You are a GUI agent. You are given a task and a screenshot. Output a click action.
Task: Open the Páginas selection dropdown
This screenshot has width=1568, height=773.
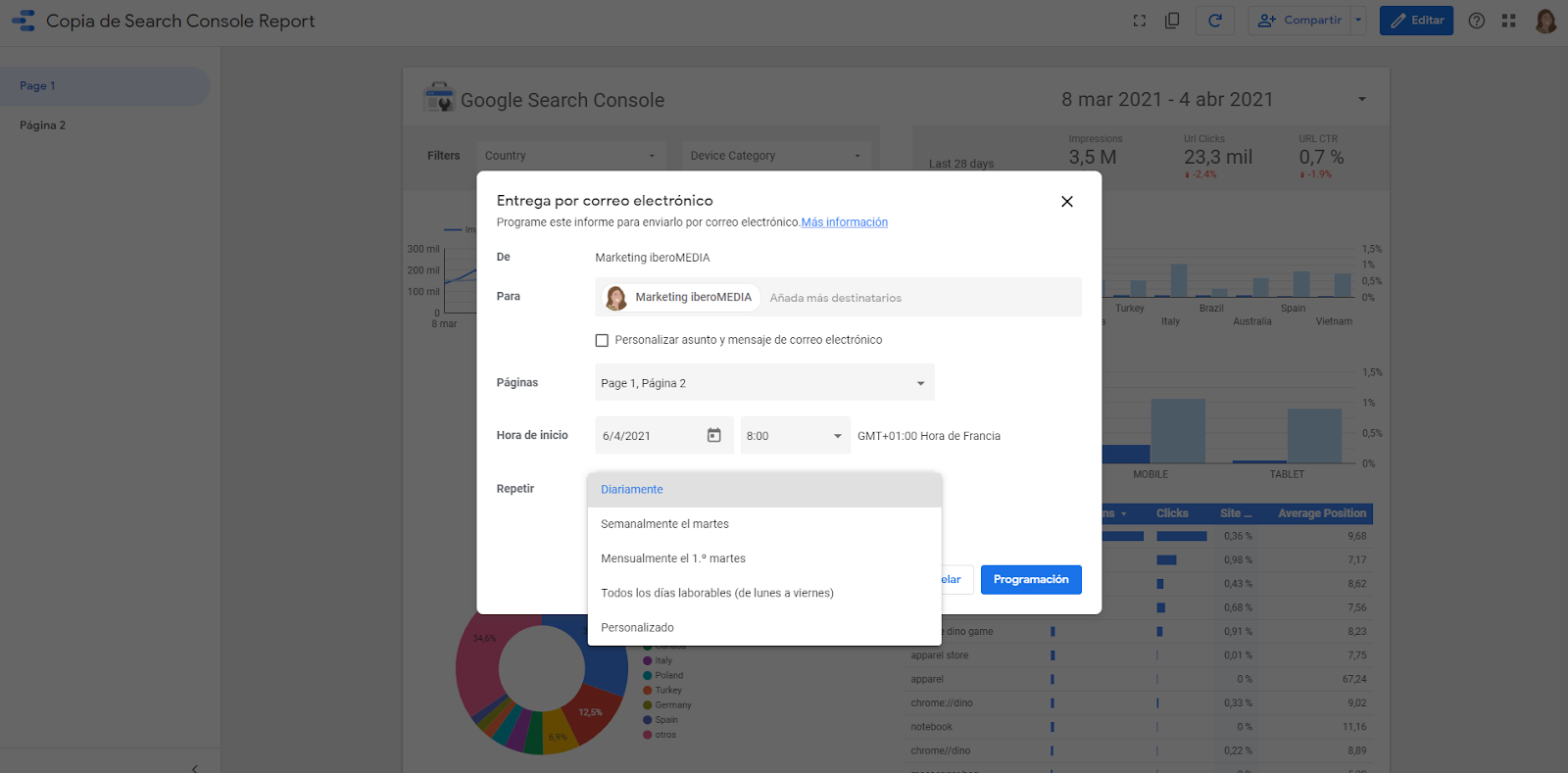point(764,383)
